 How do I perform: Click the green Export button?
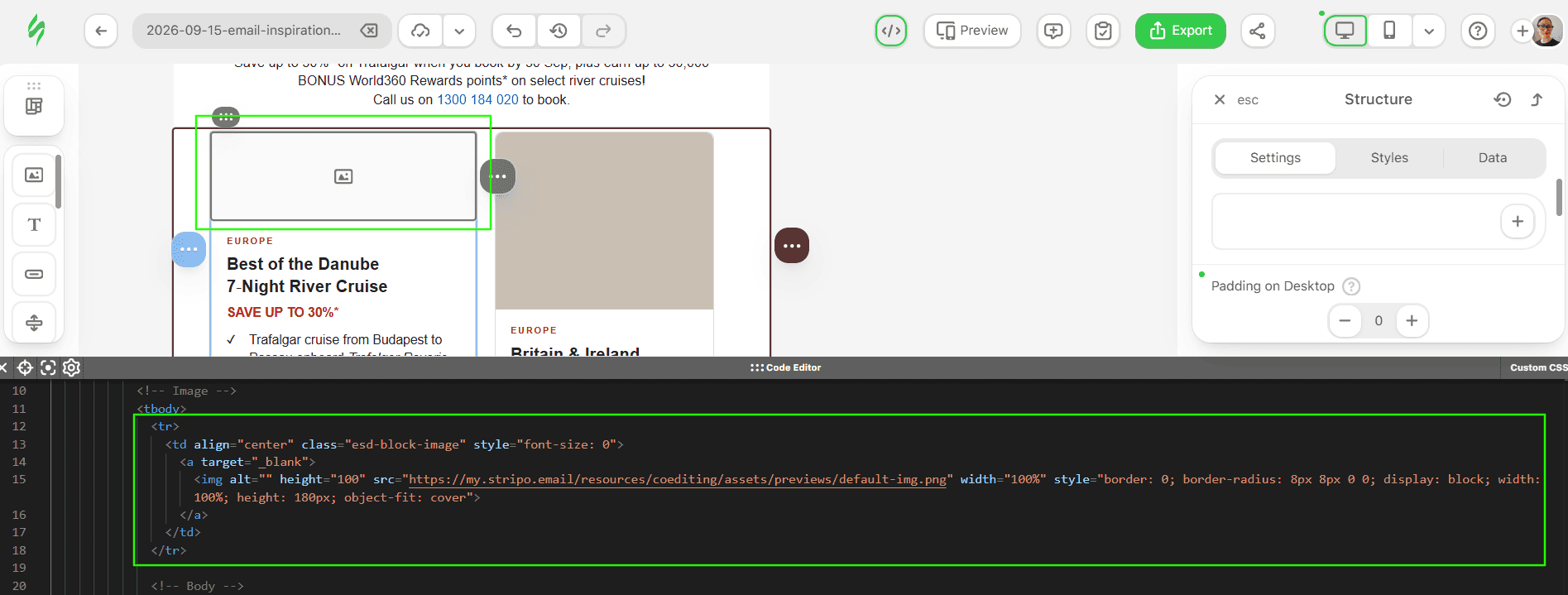tap(1181, 31)
